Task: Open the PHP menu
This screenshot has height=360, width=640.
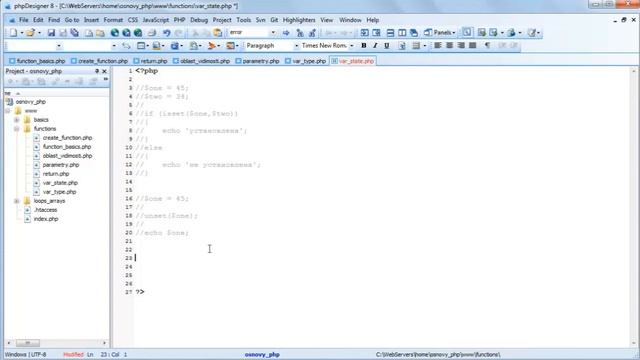Action: pyautogui.click(x=179, y=20)
